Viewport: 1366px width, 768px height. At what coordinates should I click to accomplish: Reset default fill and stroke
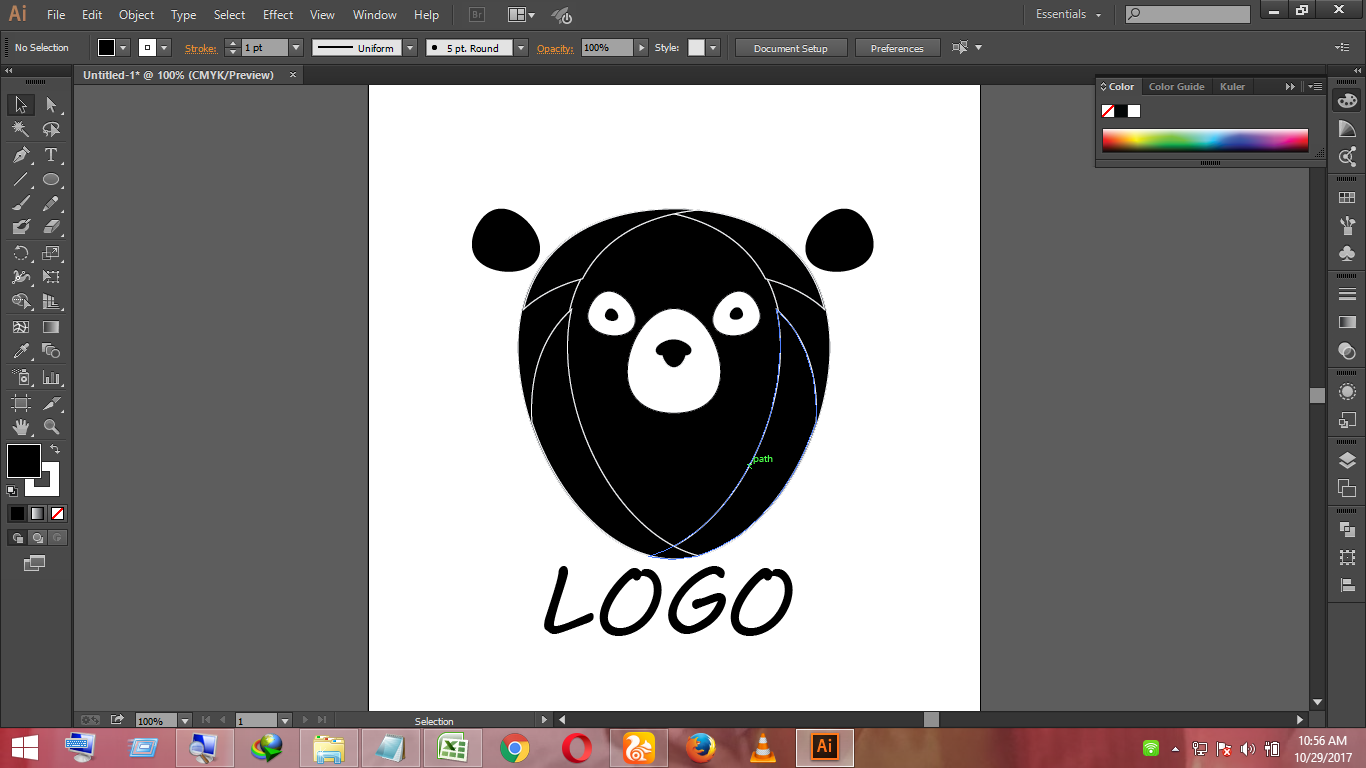[12, 490]
